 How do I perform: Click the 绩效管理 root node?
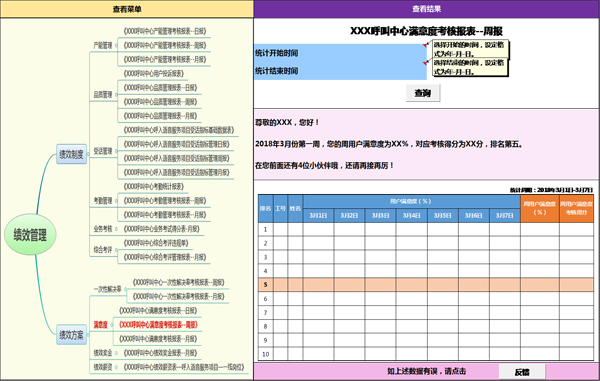click(x=30, y=234)
